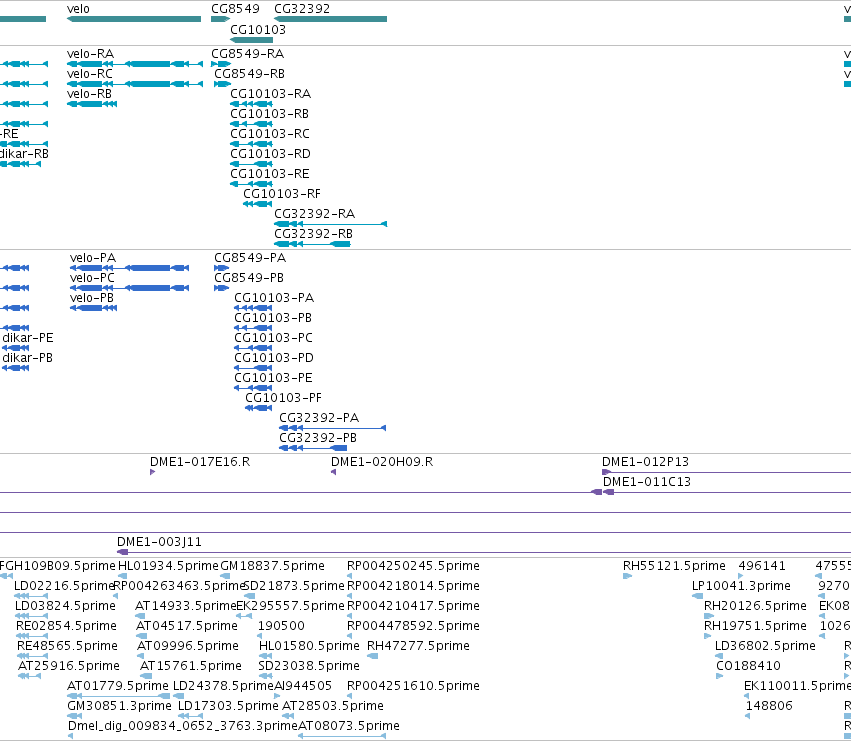
Task: Open the CG10103-PA protein feature
Action: (253, 308)
